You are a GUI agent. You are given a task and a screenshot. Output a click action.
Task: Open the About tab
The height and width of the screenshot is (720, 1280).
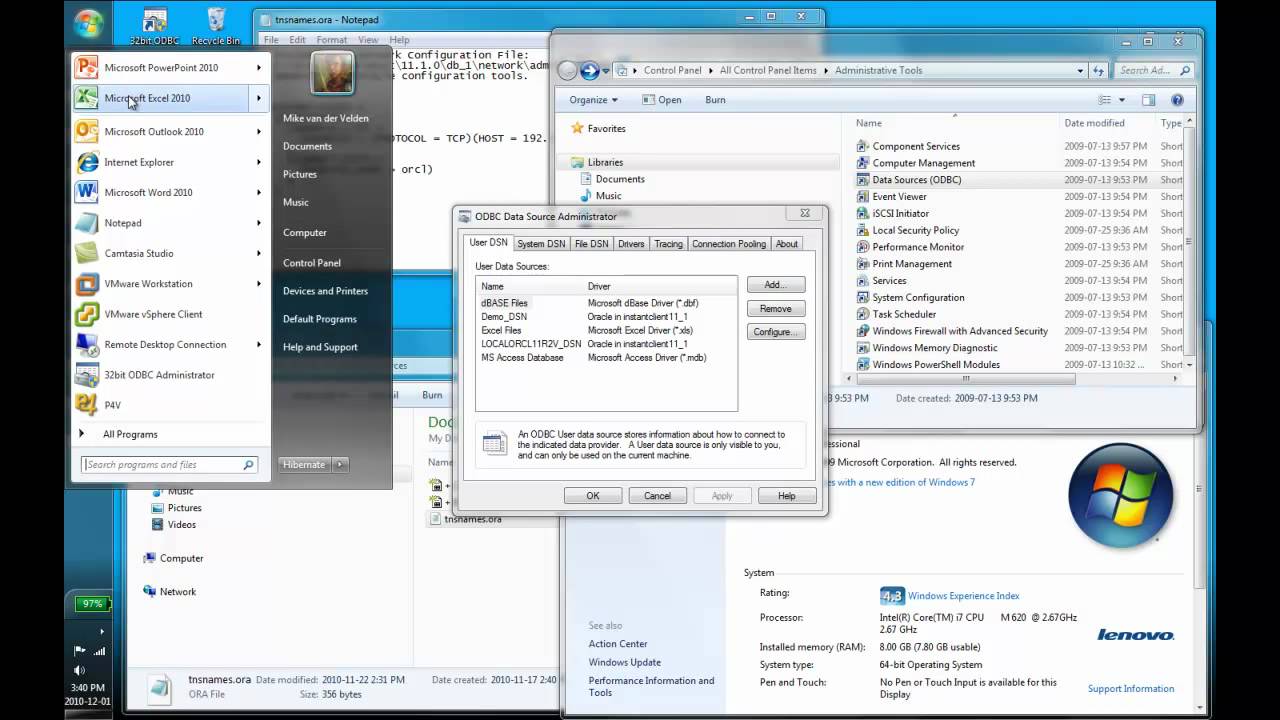coord(787,244)
